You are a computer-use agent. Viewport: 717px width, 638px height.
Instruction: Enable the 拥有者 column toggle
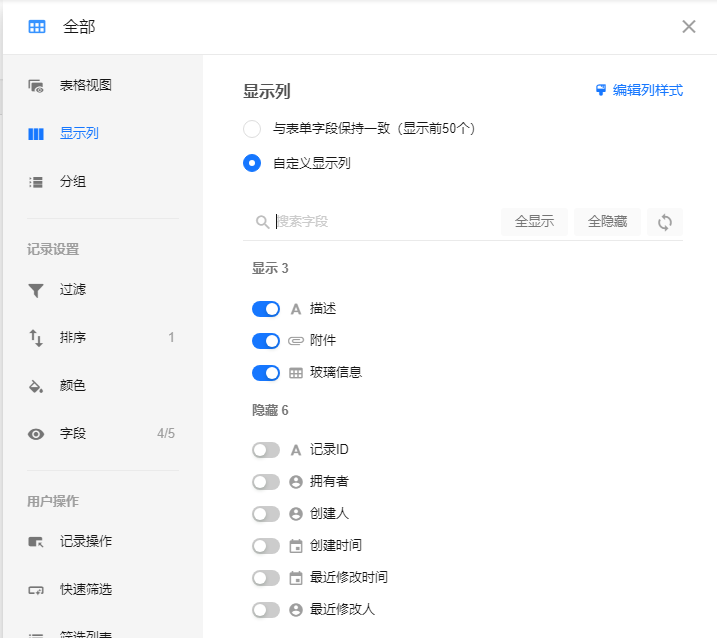tap(266, 482)
